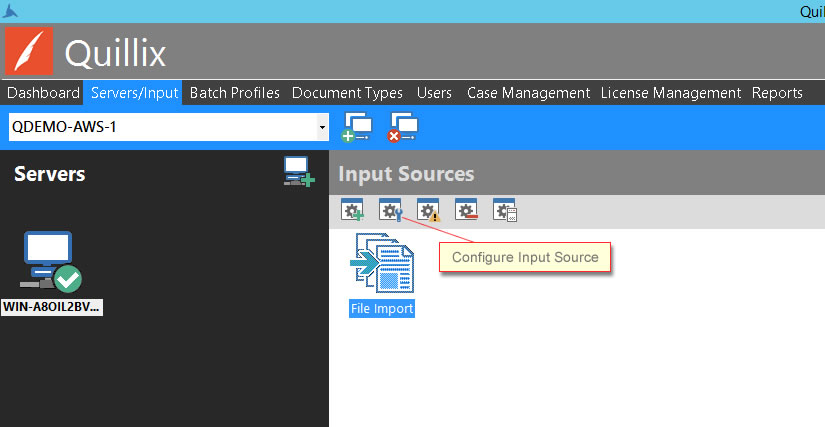825x427 pixels.
Task: Click the QDEMO-AWS-1 text in the combo box
Action: (x=64, y=127)
